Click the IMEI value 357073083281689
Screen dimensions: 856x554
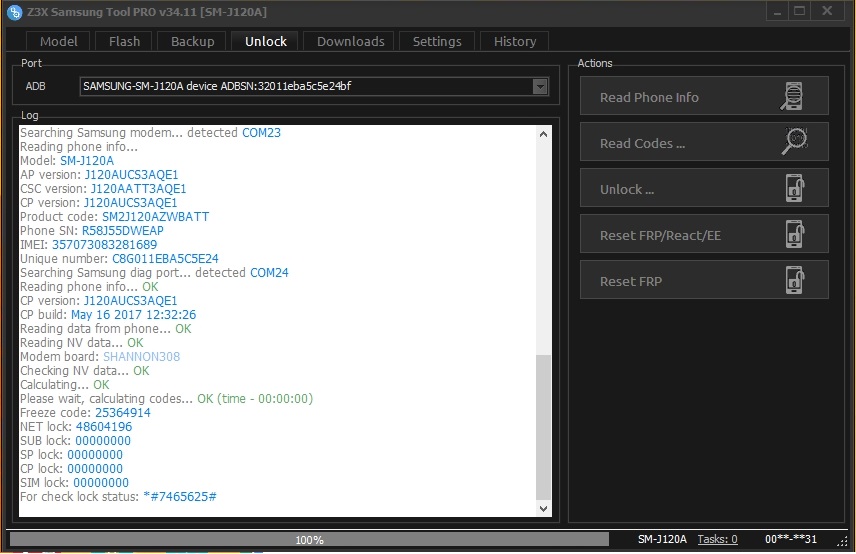[104, 245]
